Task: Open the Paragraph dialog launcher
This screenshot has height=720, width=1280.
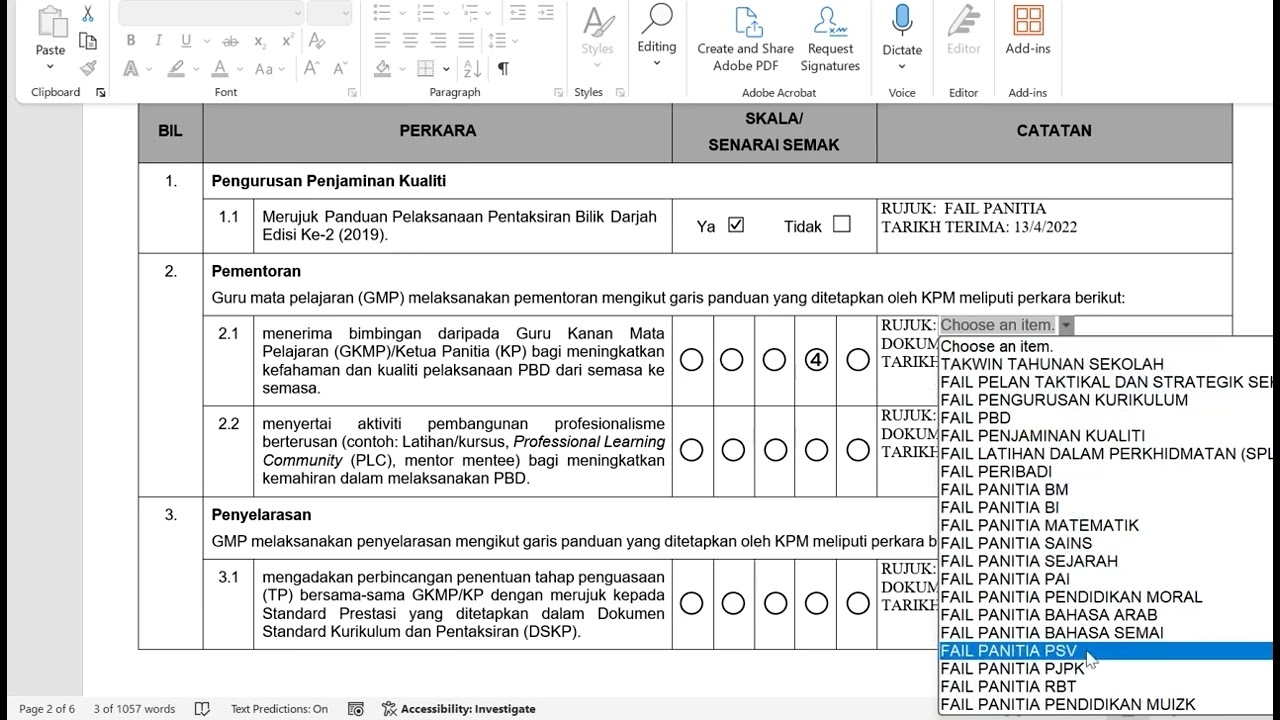Action: click(x=558, y=92)
